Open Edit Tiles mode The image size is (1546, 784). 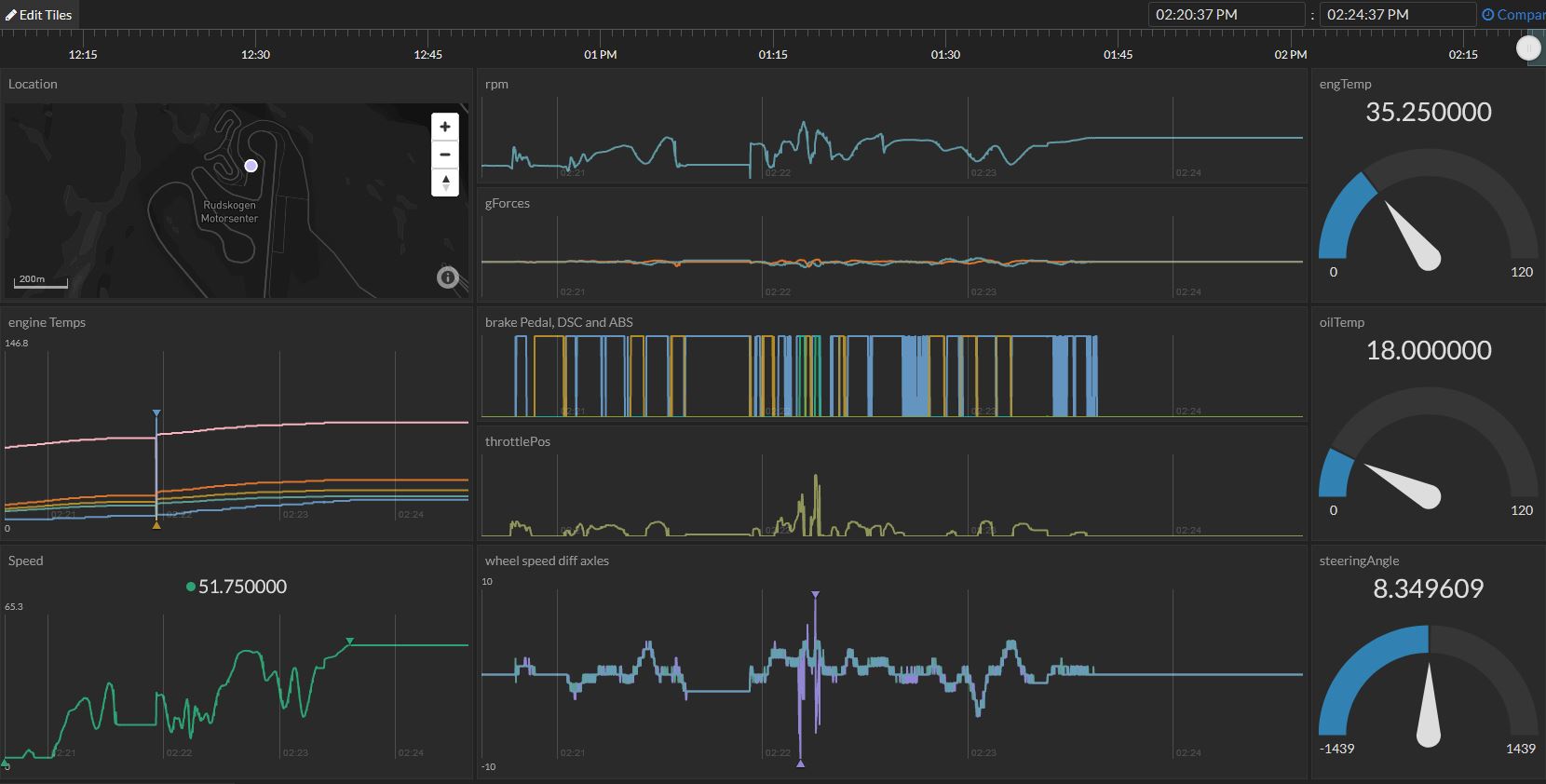click(39, 15)
